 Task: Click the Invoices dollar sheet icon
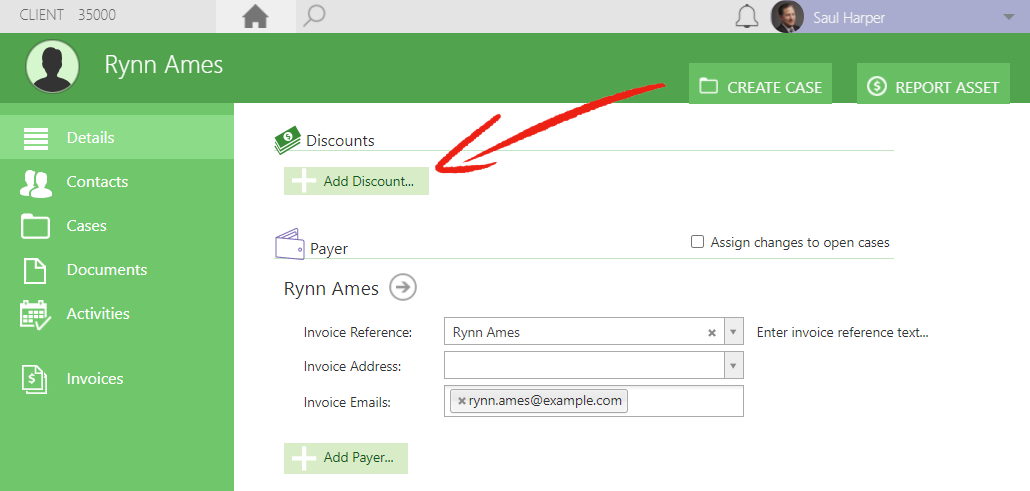point(35,379)
